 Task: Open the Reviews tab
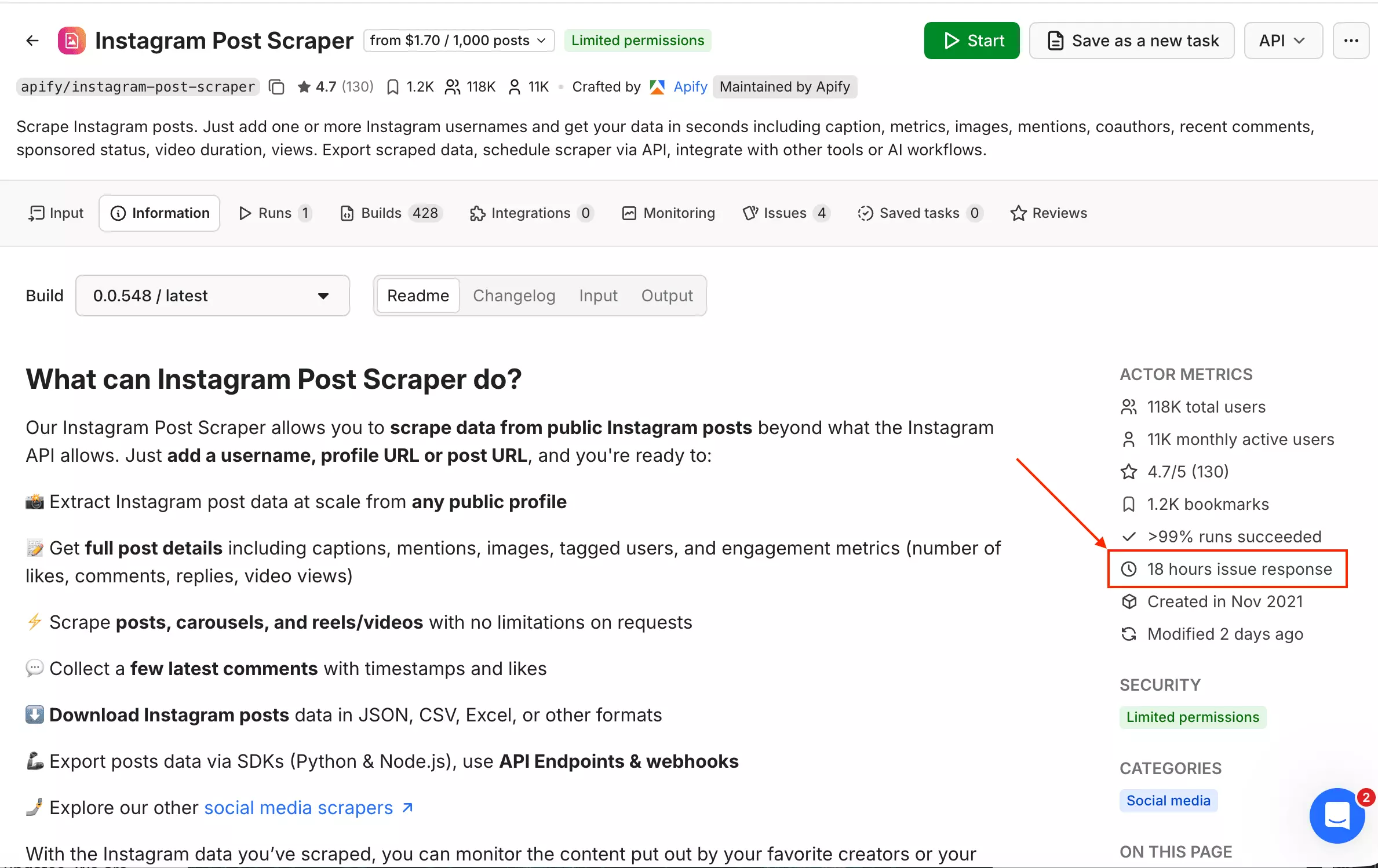(x=1049, y=213)
